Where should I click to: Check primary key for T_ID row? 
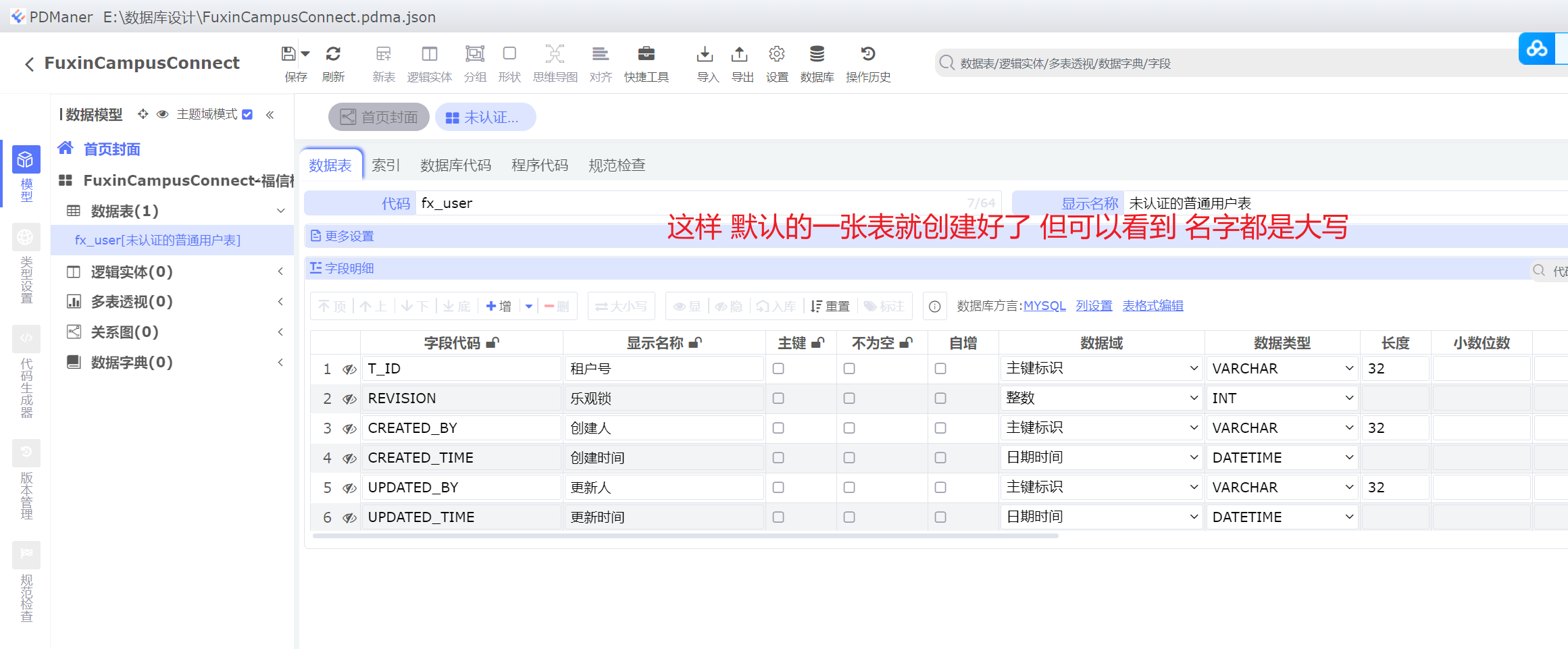[778, 369]
